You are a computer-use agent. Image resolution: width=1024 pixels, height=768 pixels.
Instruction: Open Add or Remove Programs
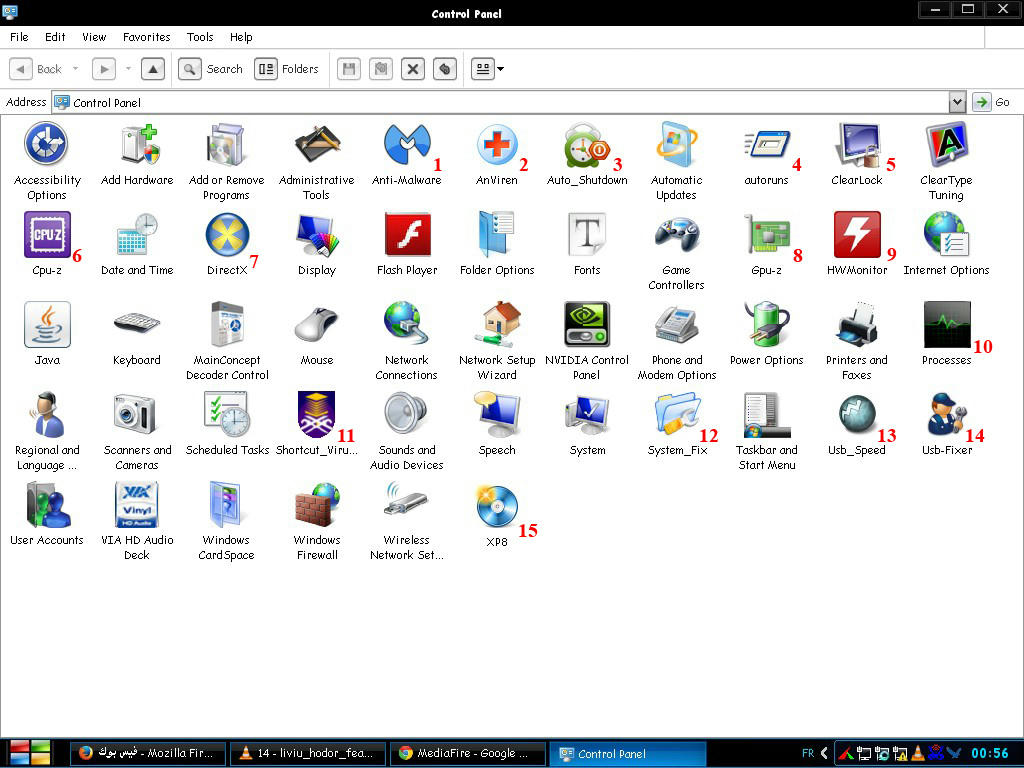[227, 144]
